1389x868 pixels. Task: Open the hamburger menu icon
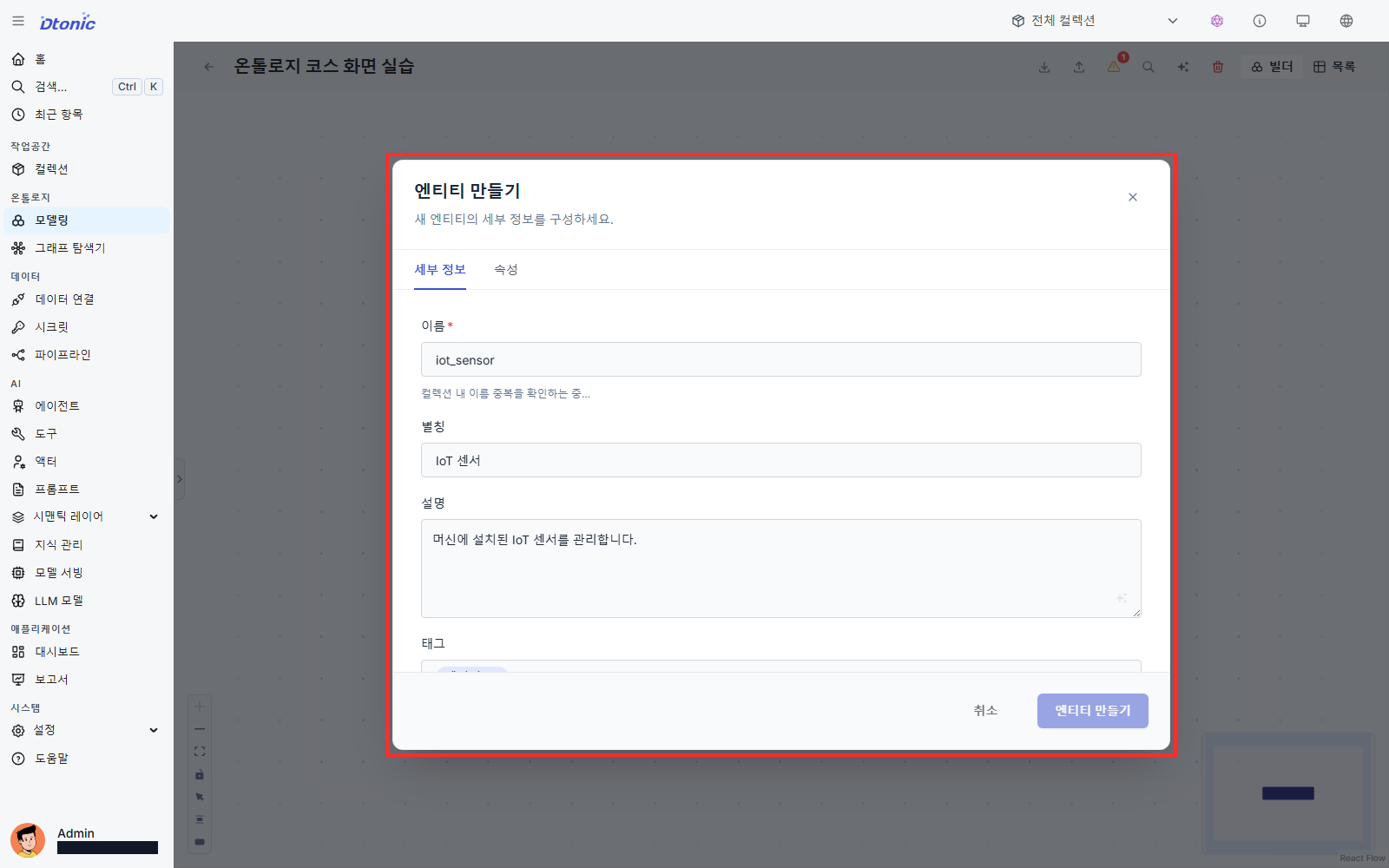point(18,21)
